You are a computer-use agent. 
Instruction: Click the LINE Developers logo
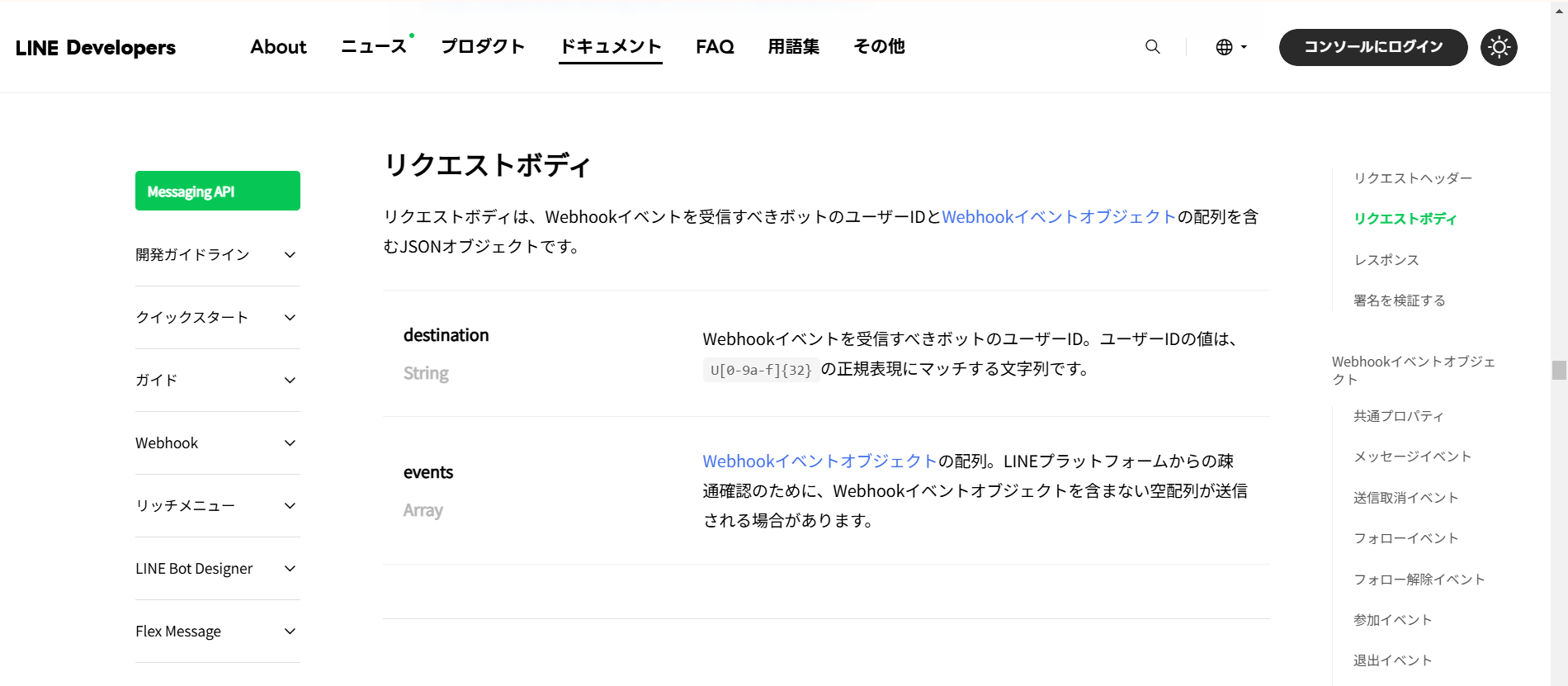[x=96, y=48]
